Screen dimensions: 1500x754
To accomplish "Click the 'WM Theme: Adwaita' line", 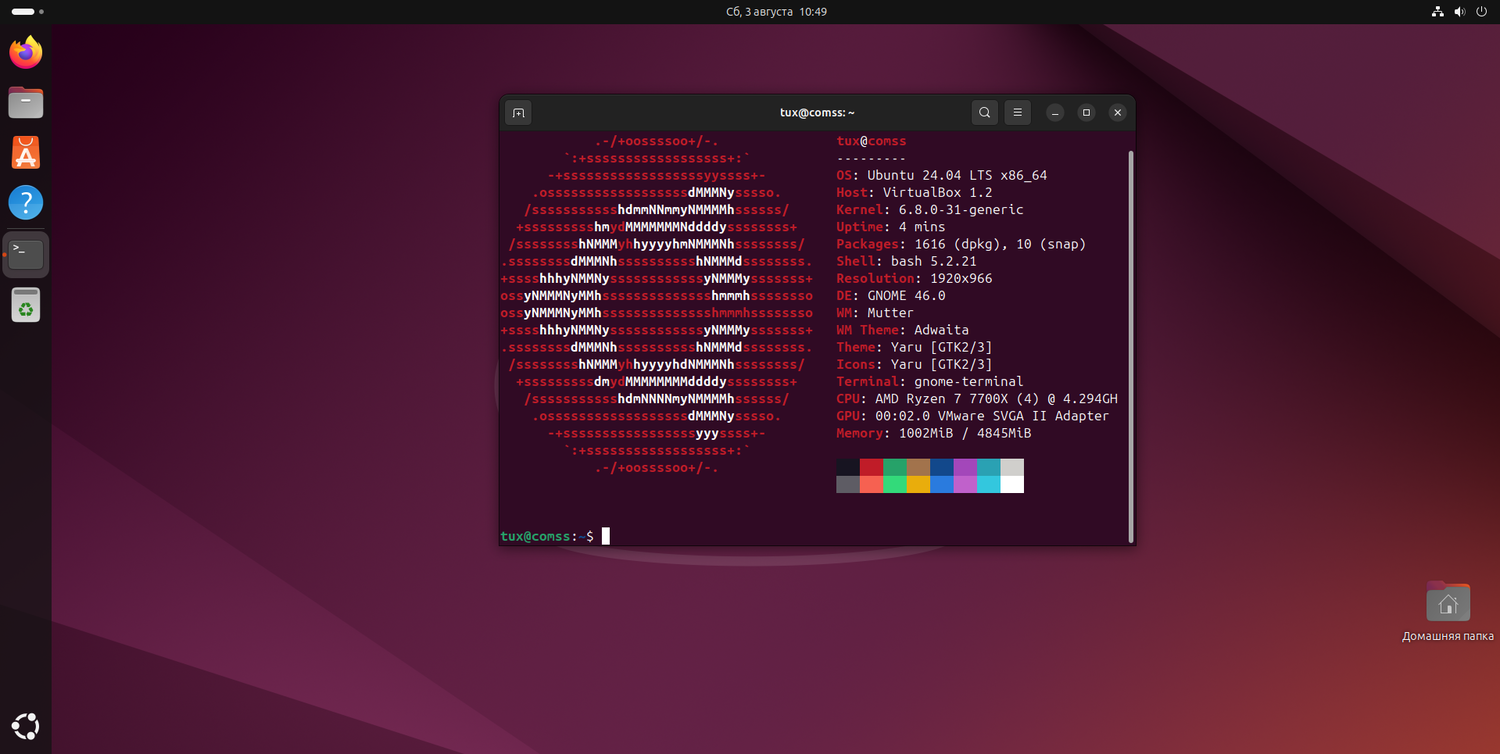I will coord(903,330).
